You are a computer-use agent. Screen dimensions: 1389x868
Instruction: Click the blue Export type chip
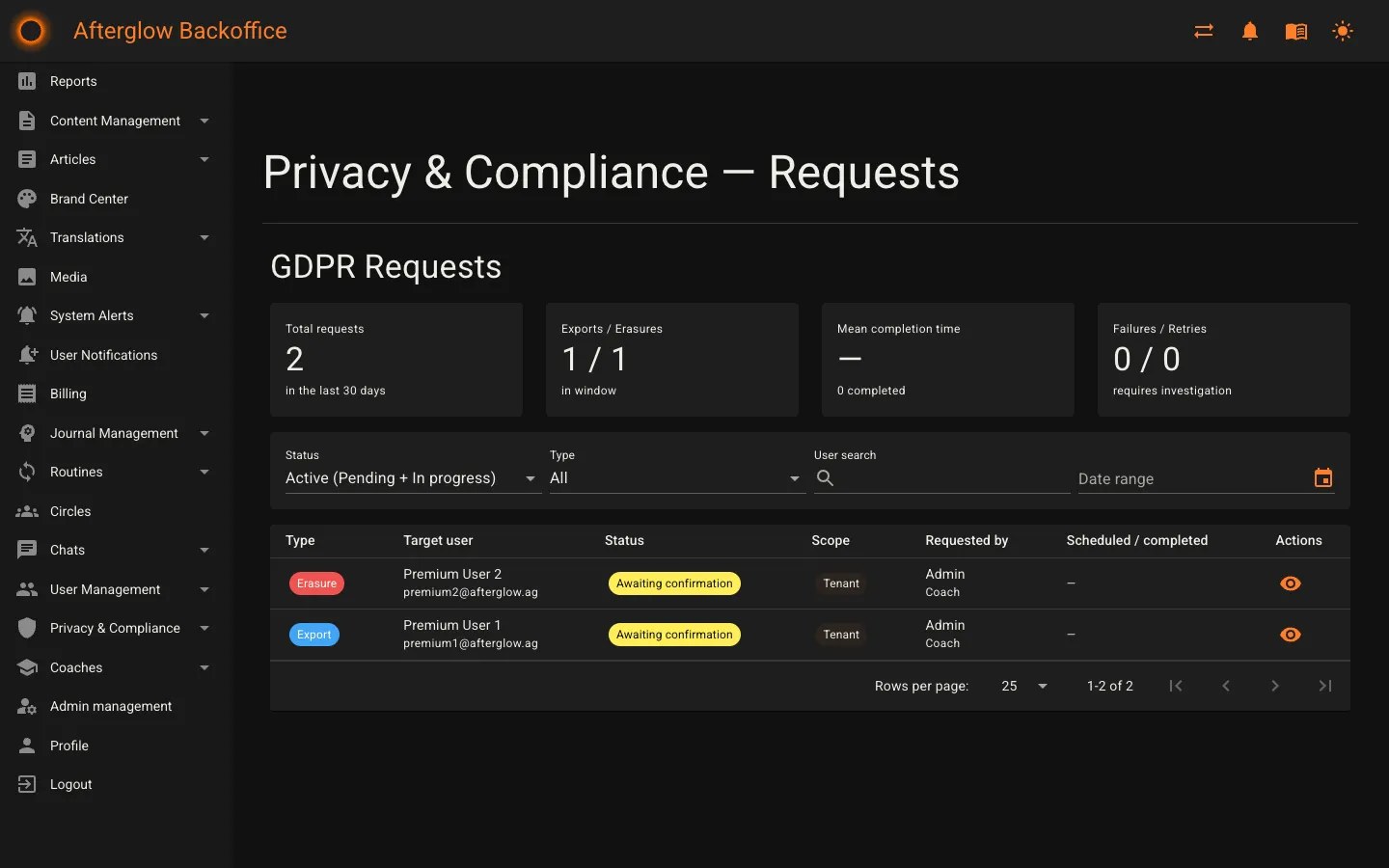tap(314, 635)
